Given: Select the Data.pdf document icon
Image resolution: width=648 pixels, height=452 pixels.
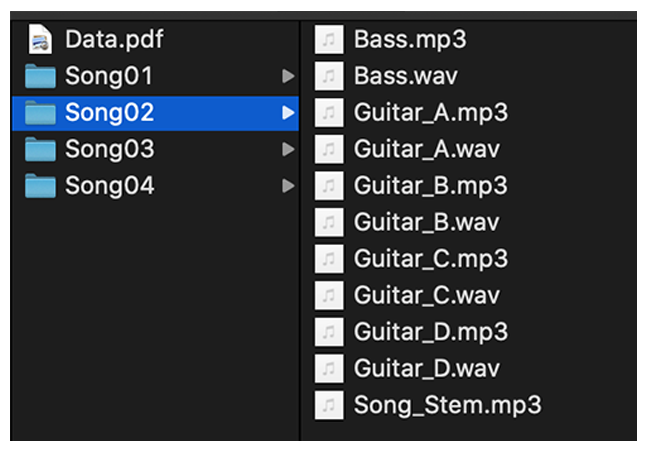Looking at the screenshot, I should tap(40, 39).
